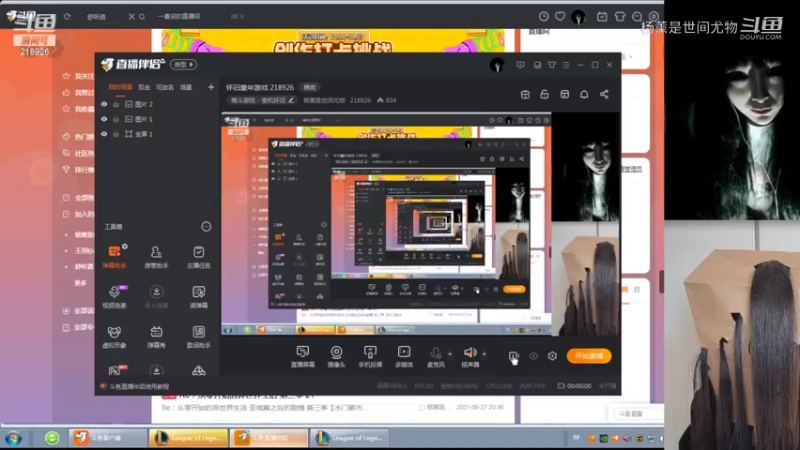Viewport: 800px width, 450px height.
Task: Expand the speaker volume arrow
Action: tap(484, 354)
